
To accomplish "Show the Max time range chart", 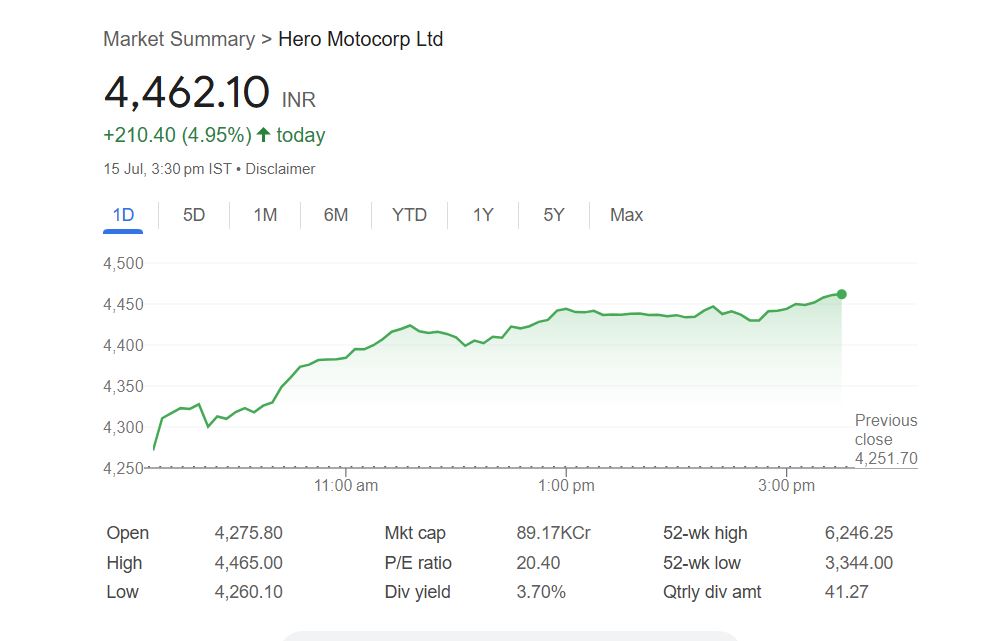I will pyautogui.click(x=626, y=215).
